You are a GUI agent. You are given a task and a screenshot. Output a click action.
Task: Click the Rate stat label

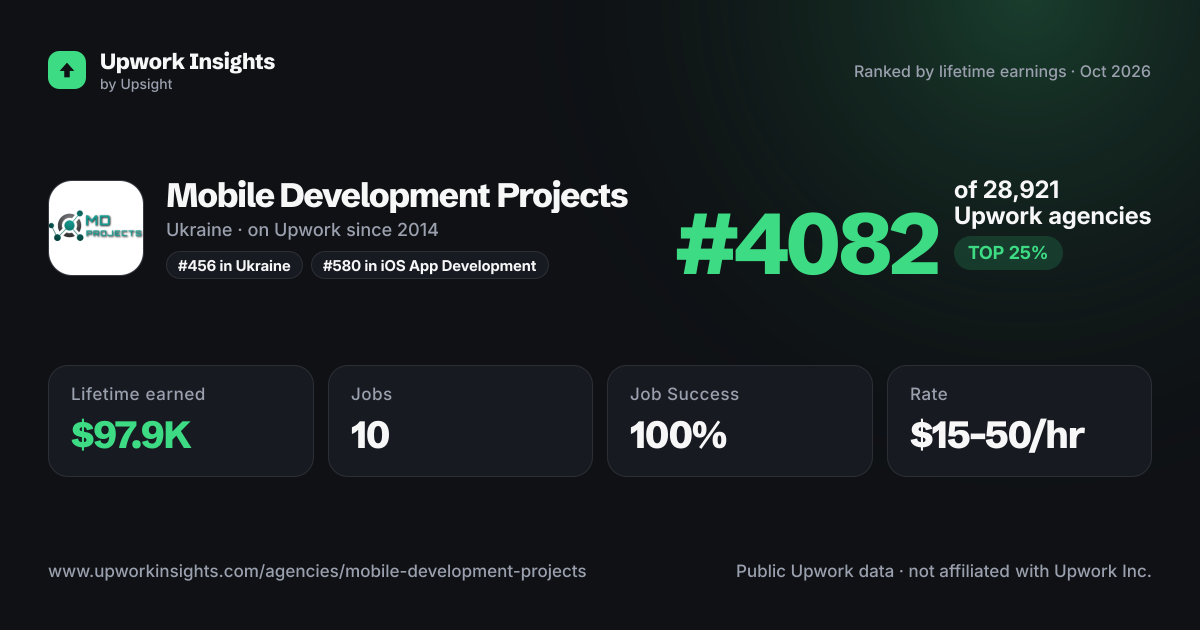click(929, 394)
